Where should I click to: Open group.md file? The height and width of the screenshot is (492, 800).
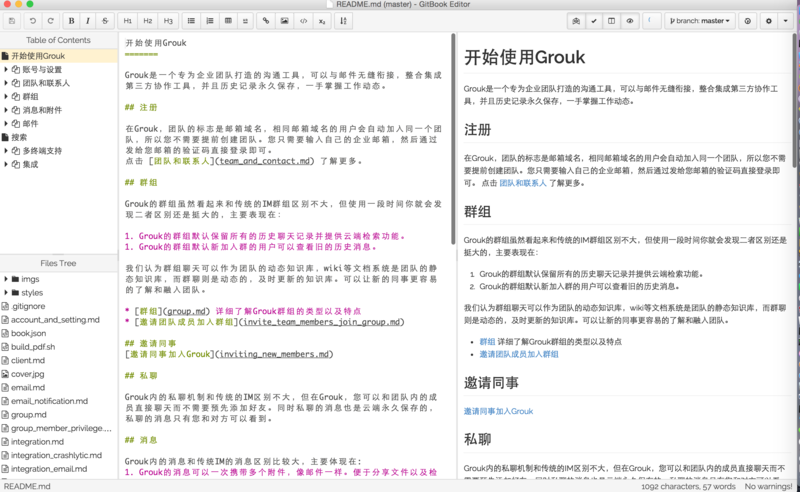59,414
